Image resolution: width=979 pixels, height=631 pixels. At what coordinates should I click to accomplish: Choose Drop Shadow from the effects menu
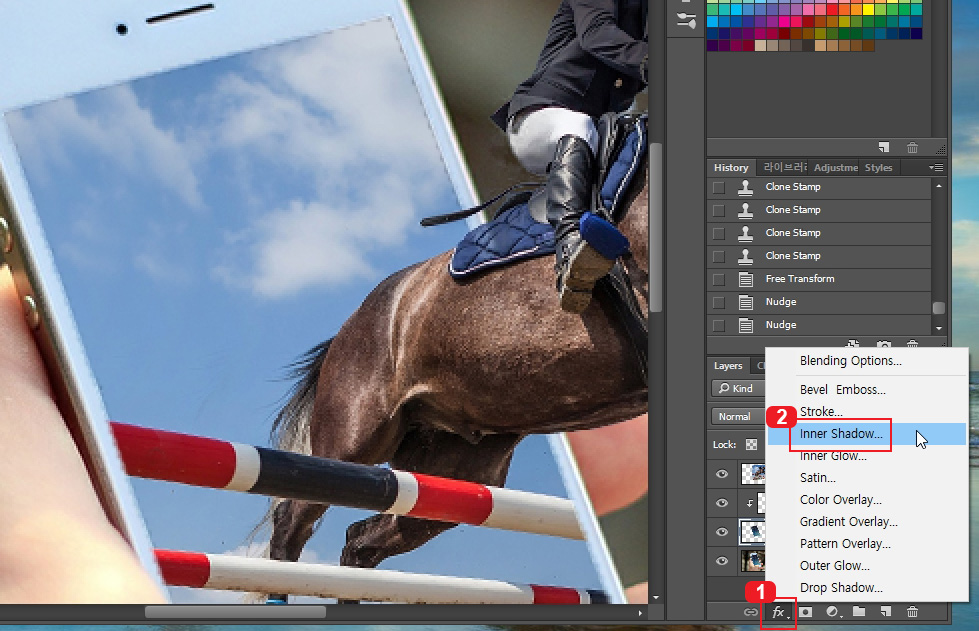point(839,587)
